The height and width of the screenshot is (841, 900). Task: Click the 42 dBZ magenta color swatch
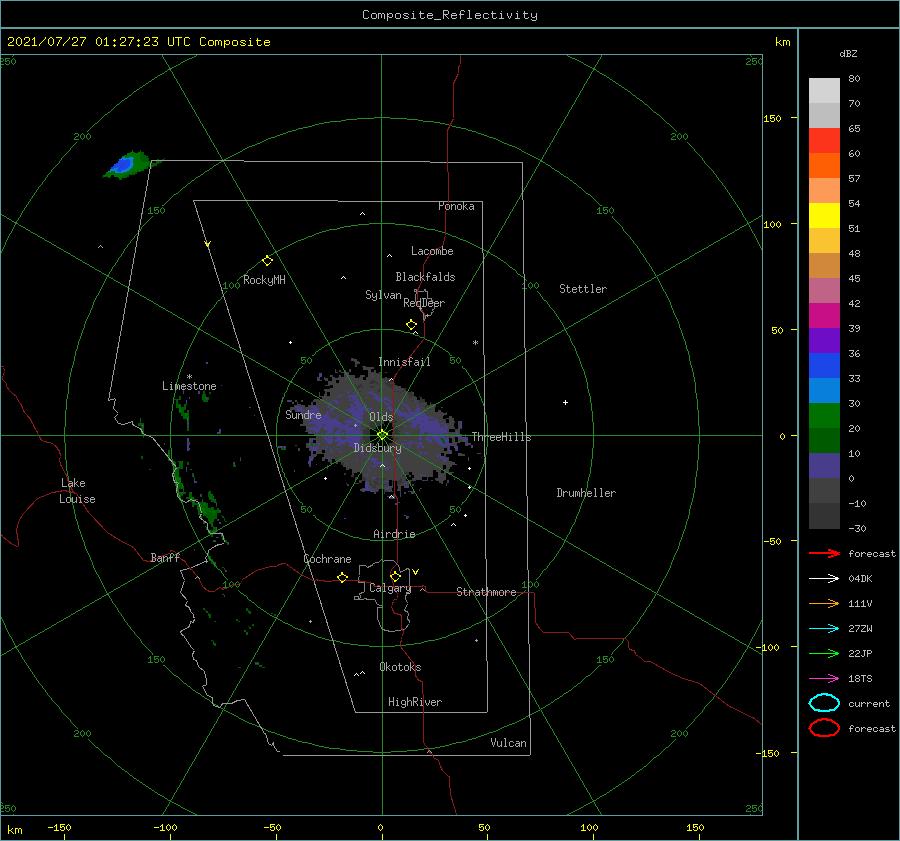coord(824,316)
